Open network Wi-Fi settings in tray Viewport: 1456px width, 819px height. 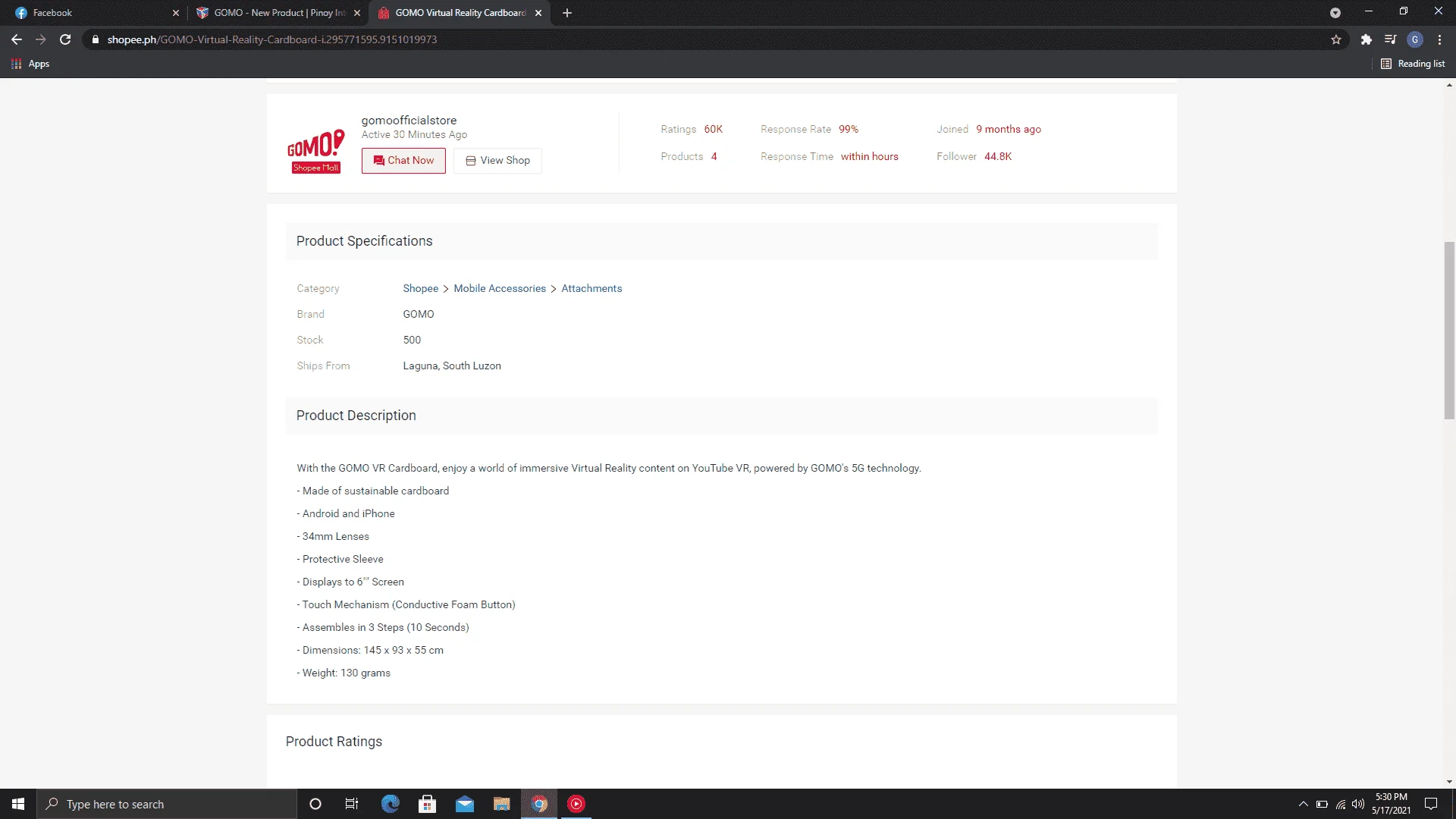point(1341,804)
